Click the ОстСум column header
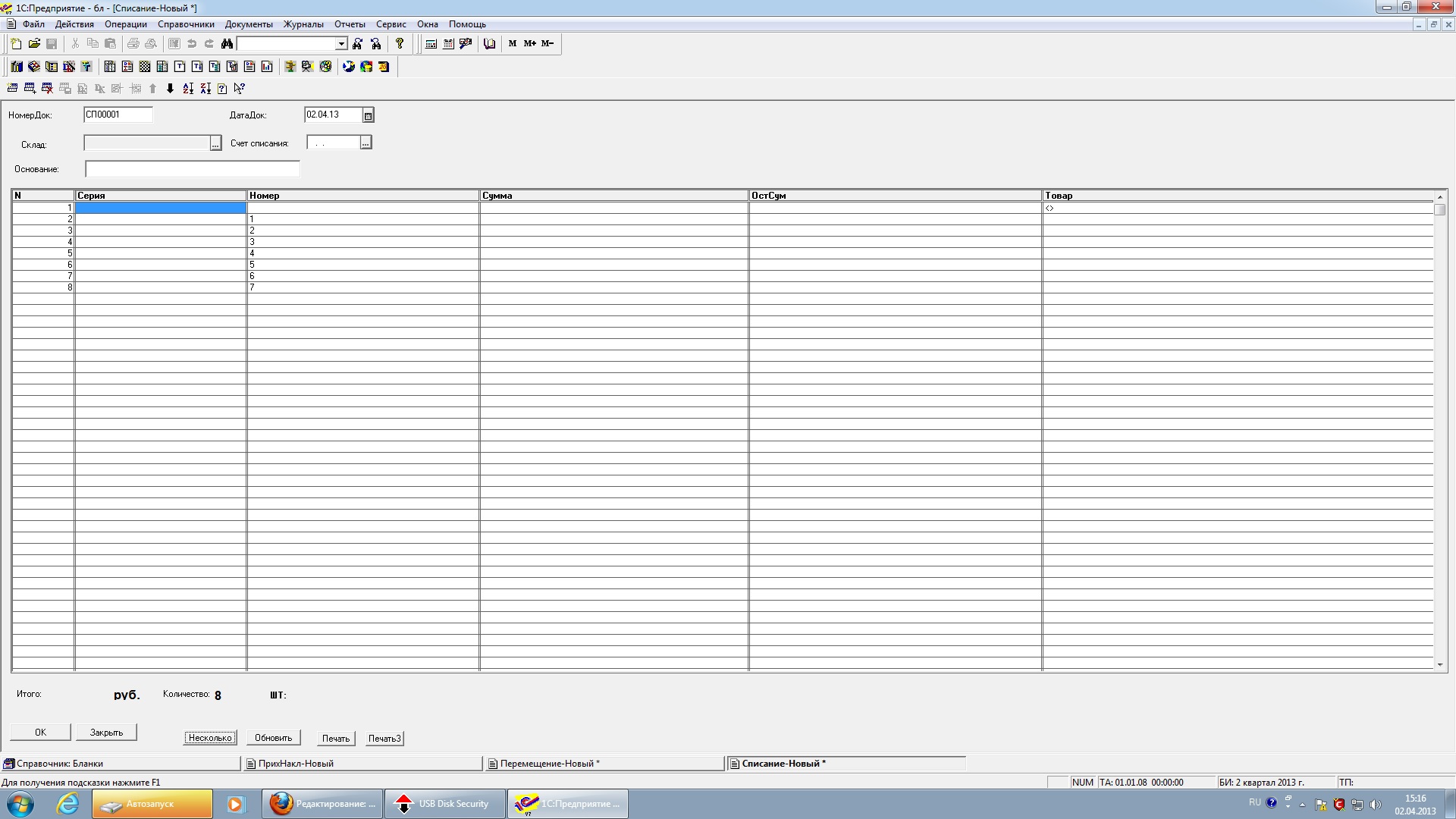The height and width of the screenshot is (819, 1456). click(x=895, y=196)
